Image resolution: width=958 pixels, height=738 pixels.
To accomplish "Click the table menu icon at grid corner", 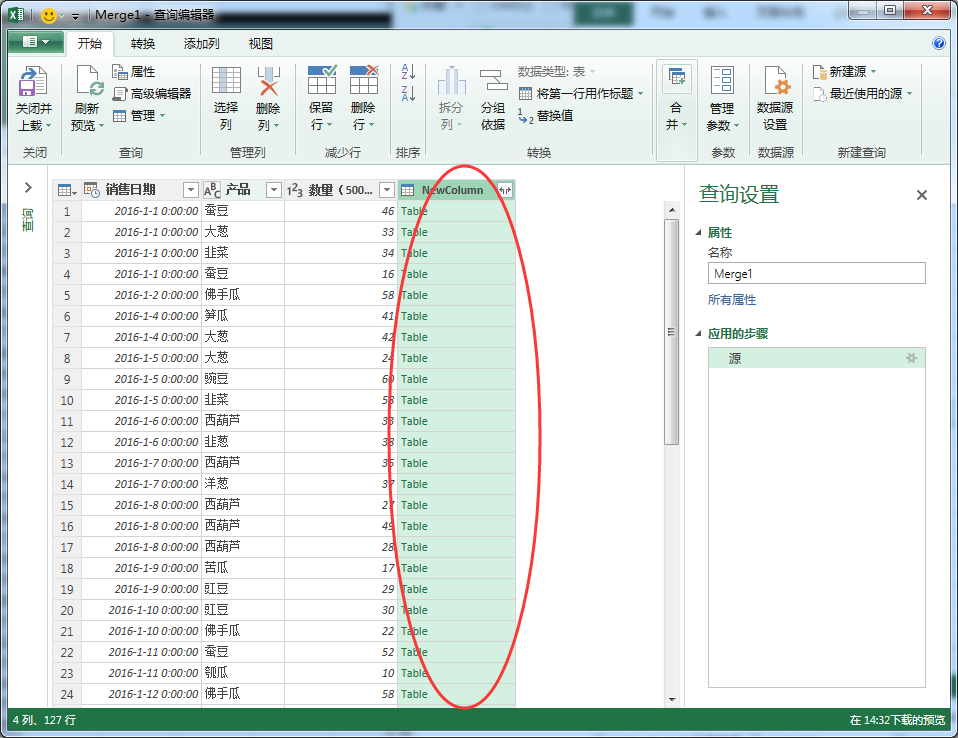I will pos(67,191).
